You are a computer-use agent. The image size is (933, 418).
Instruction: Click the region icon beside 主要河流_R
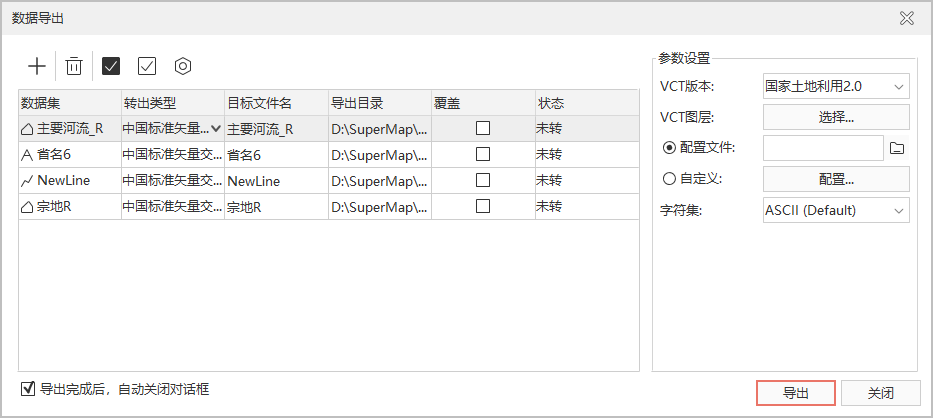coord(27,129)
